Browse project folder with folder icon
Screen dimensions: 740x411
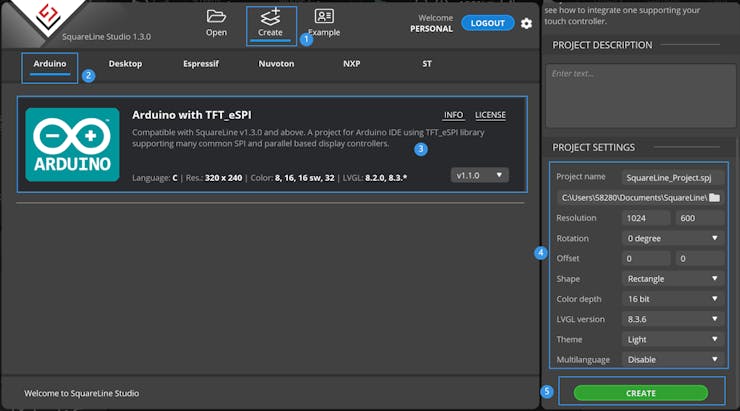[x=714, y=198]
